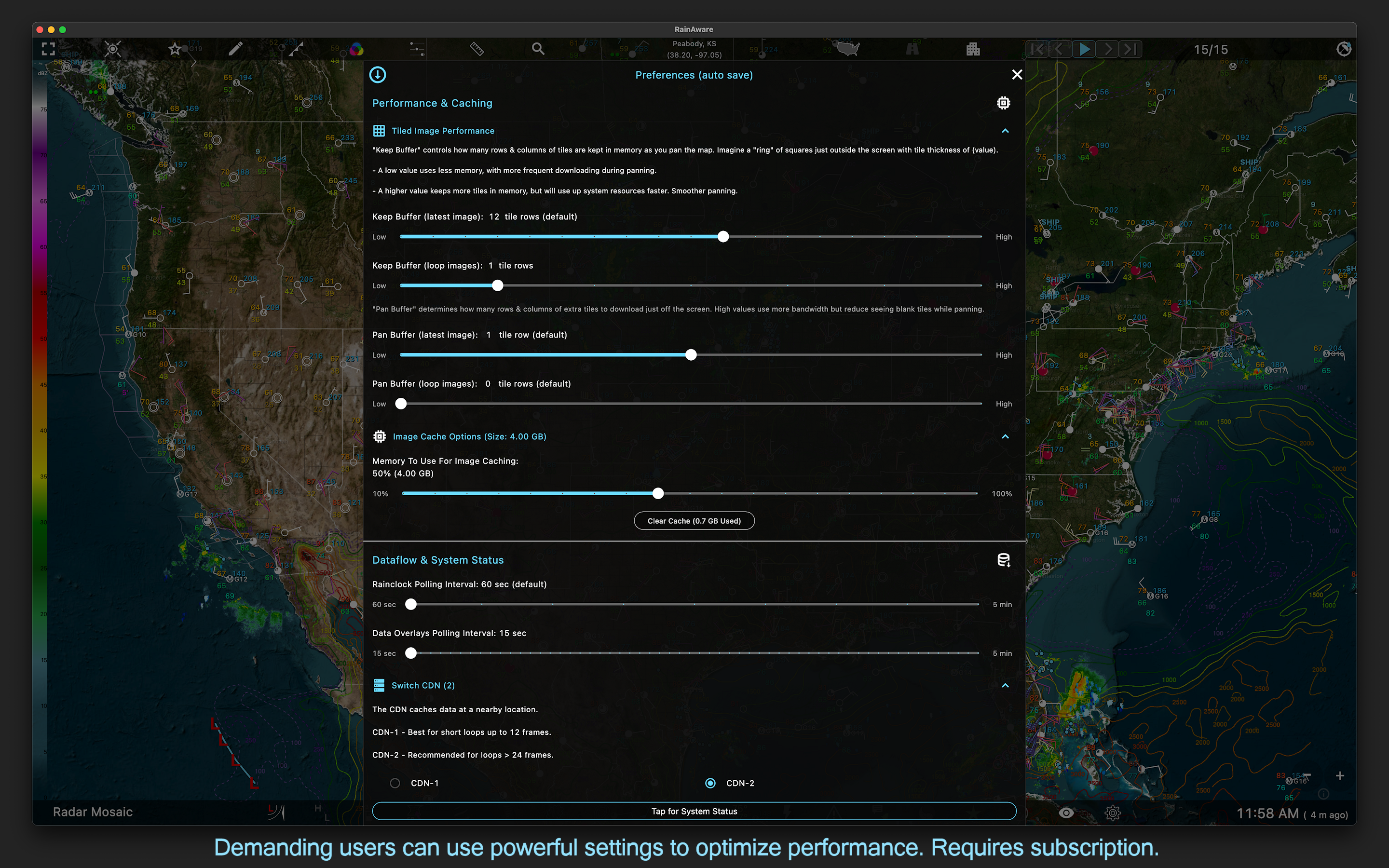This screenshot has width=1389, height=868.
Task: Jump to the last loop frame
Action: tap(1130, 49)
